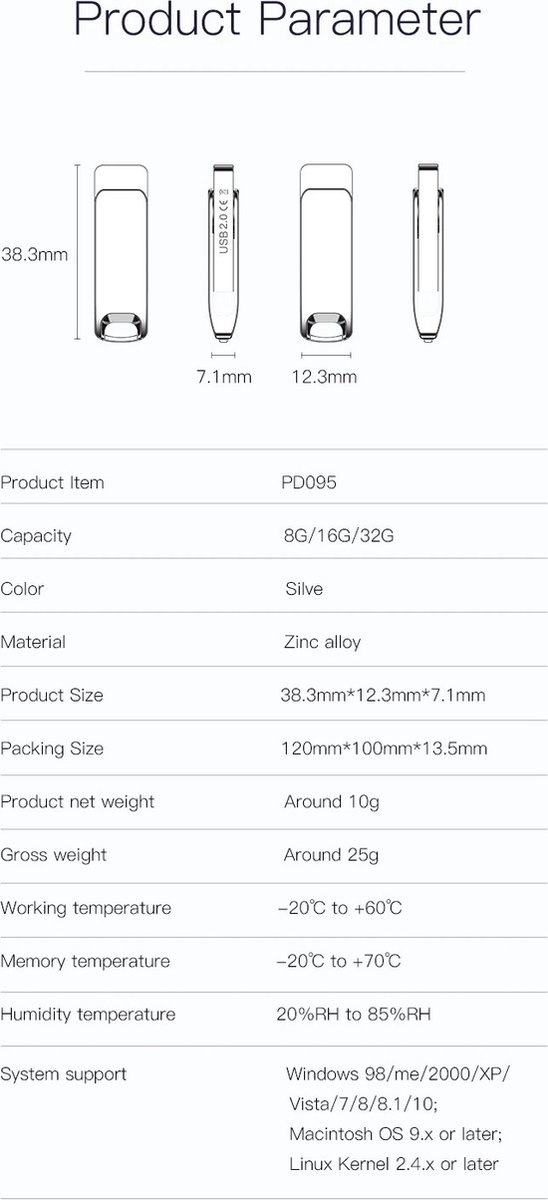The image size is (548, 1200).
Task: Click the System support row label
Action: click(64, 1075)
